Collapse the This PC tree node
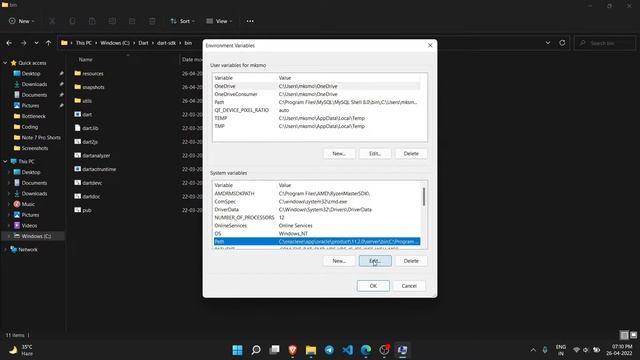Image resolution: width=640 pixels, height=360 pixels. (5, 162)
